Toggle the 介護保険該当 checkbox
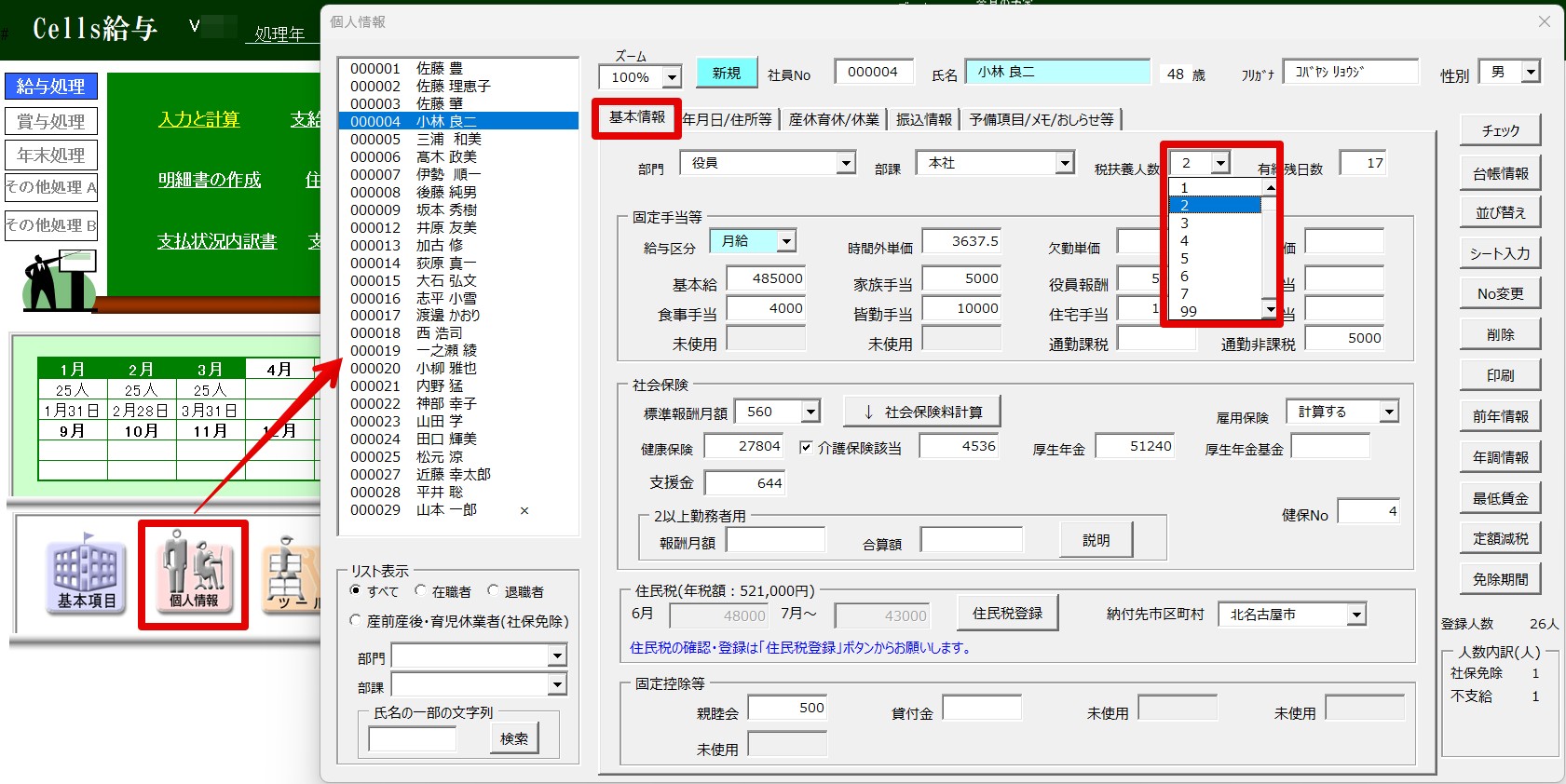This screenshot has height=784, width=1566. (x=806, y=448)
